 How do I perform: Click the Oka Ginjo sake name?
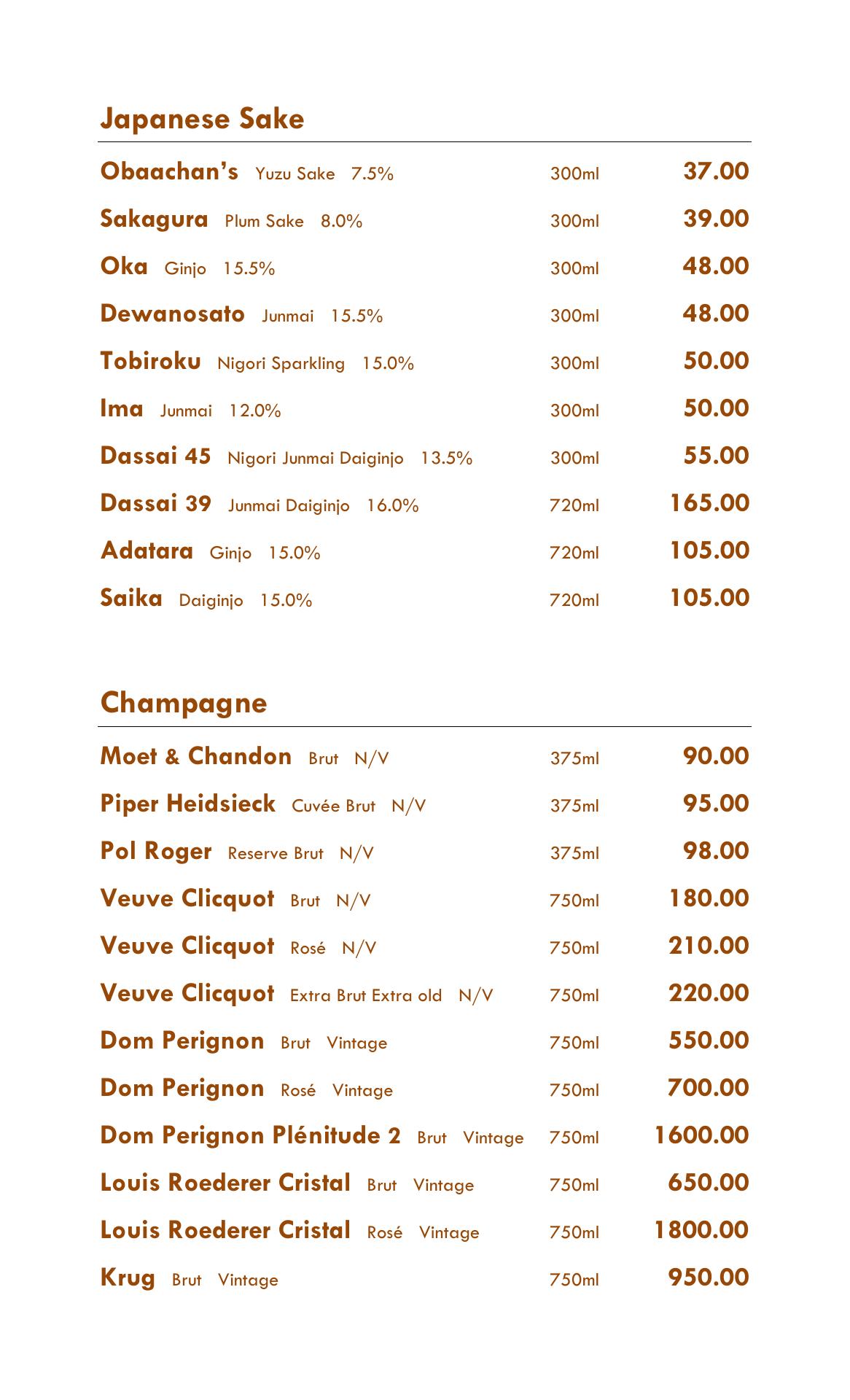(x=124, y=266)
